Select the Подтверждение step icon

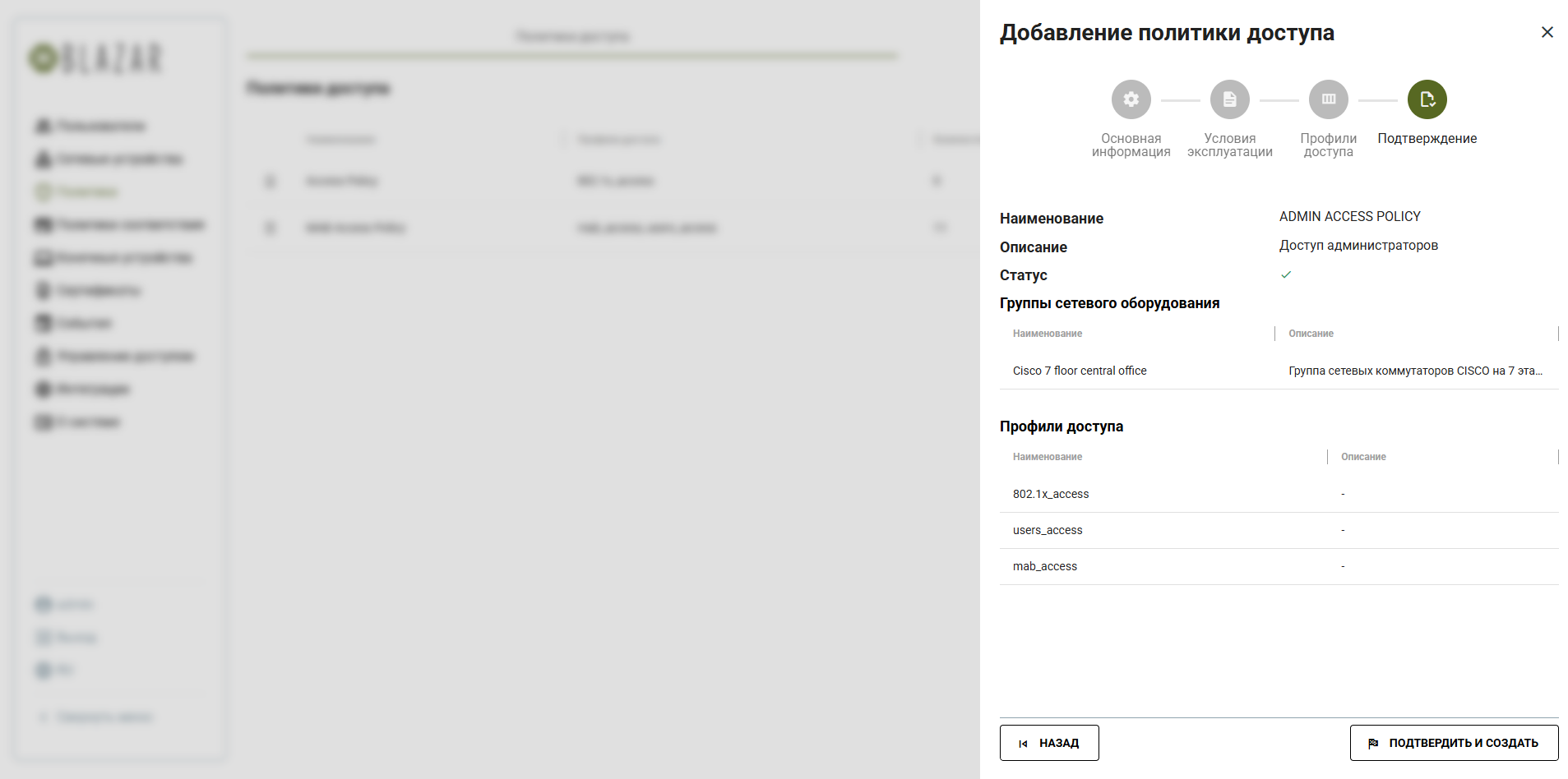(x=1427, y=99)
